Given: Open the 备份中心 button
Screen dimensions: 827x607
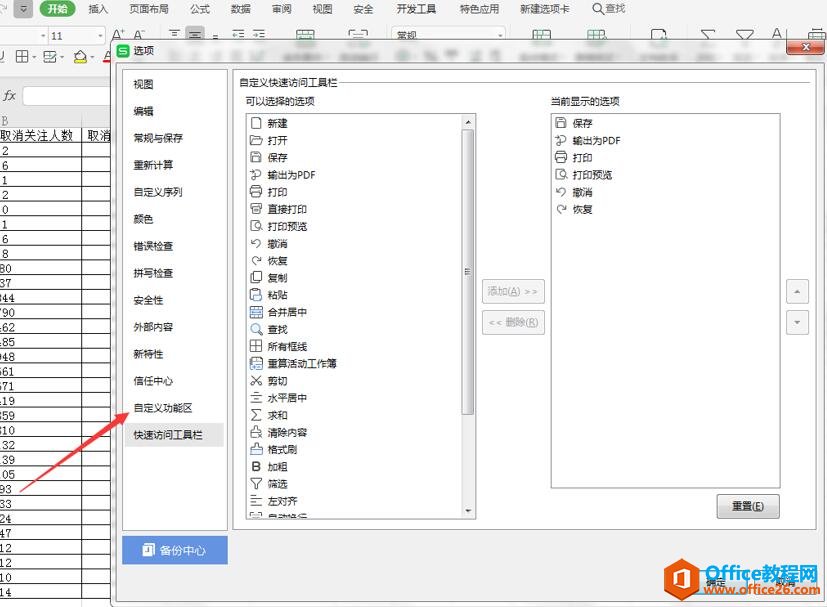Looking at the screenshot, I should coord(175,550).
